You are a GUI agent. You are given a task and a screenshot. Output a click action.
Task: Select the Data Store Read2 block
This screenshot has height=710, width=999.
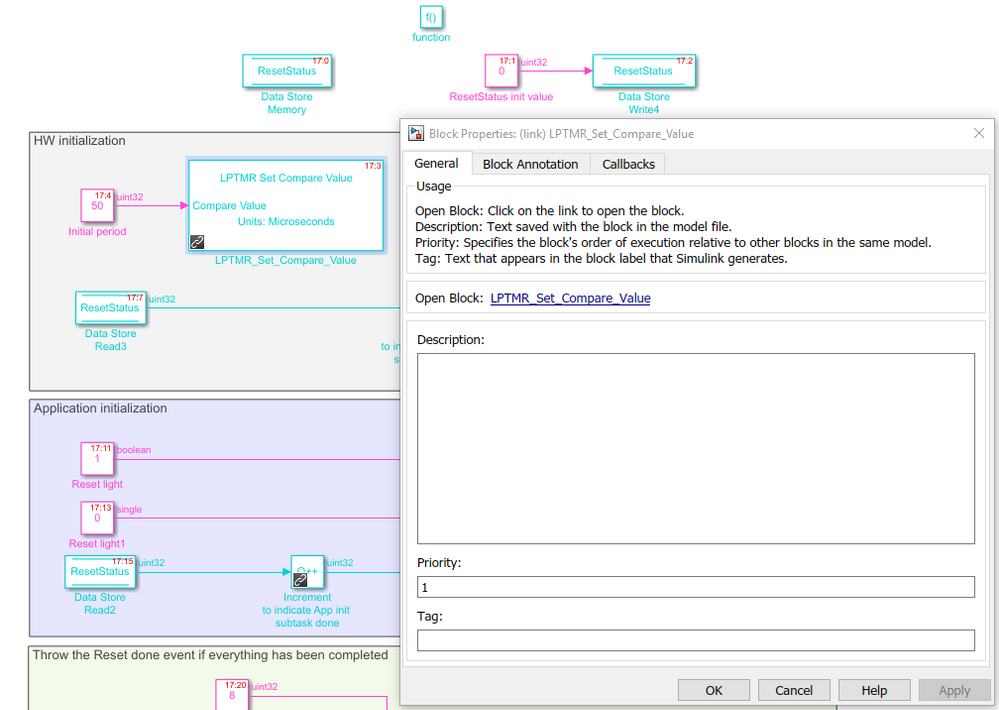[99, 572]
